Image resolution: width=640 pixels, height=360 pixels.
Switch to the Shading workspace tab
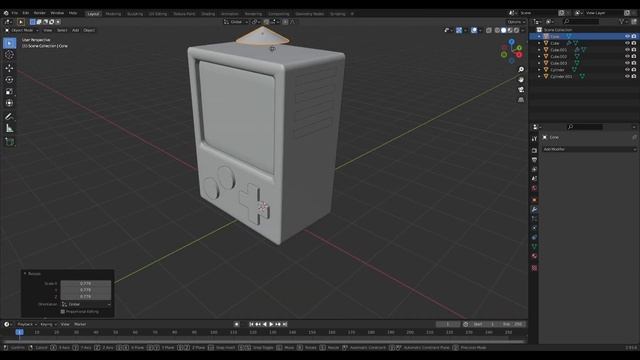[208, 13]
